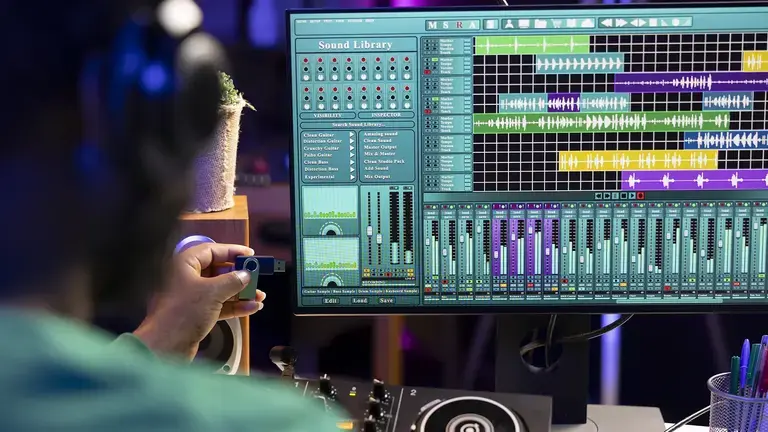The width and height of the screenshot is (768, 432).
Task: Click the right fader handle in Sound Library panel
Action: [x=379, y=238]
